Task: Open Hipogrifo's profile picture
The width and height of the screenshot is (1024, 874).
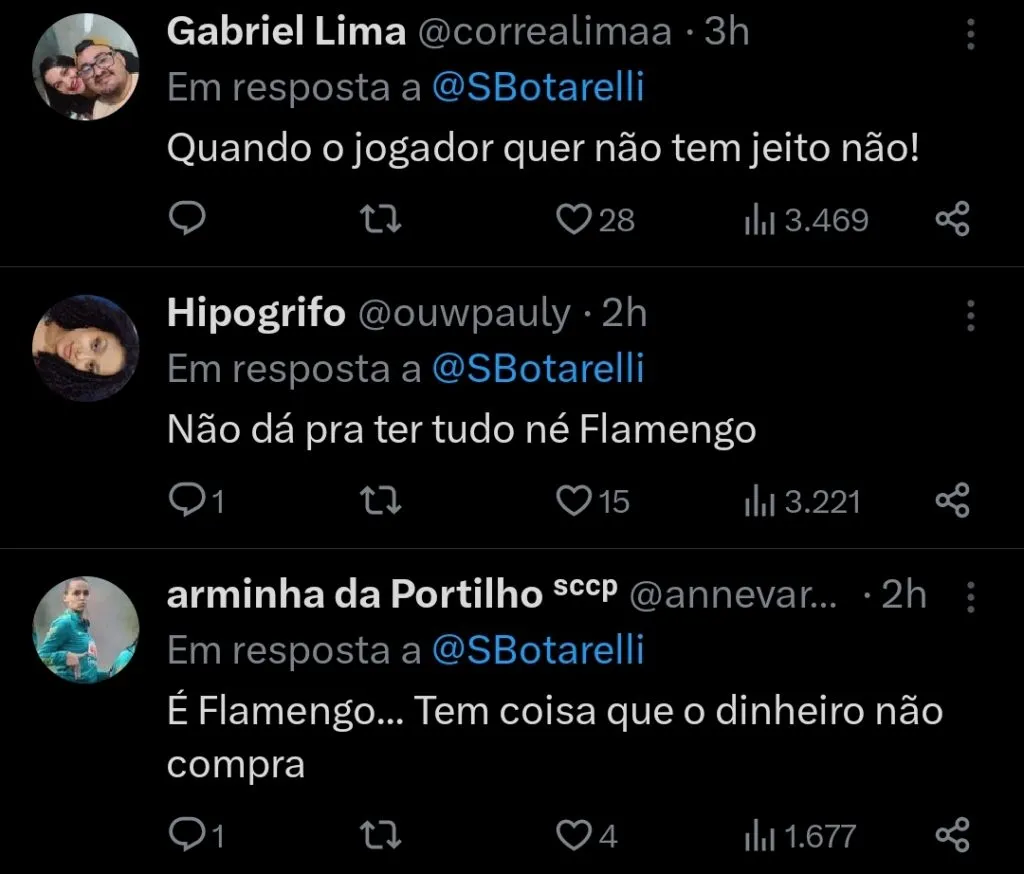Action: [86, 349]
